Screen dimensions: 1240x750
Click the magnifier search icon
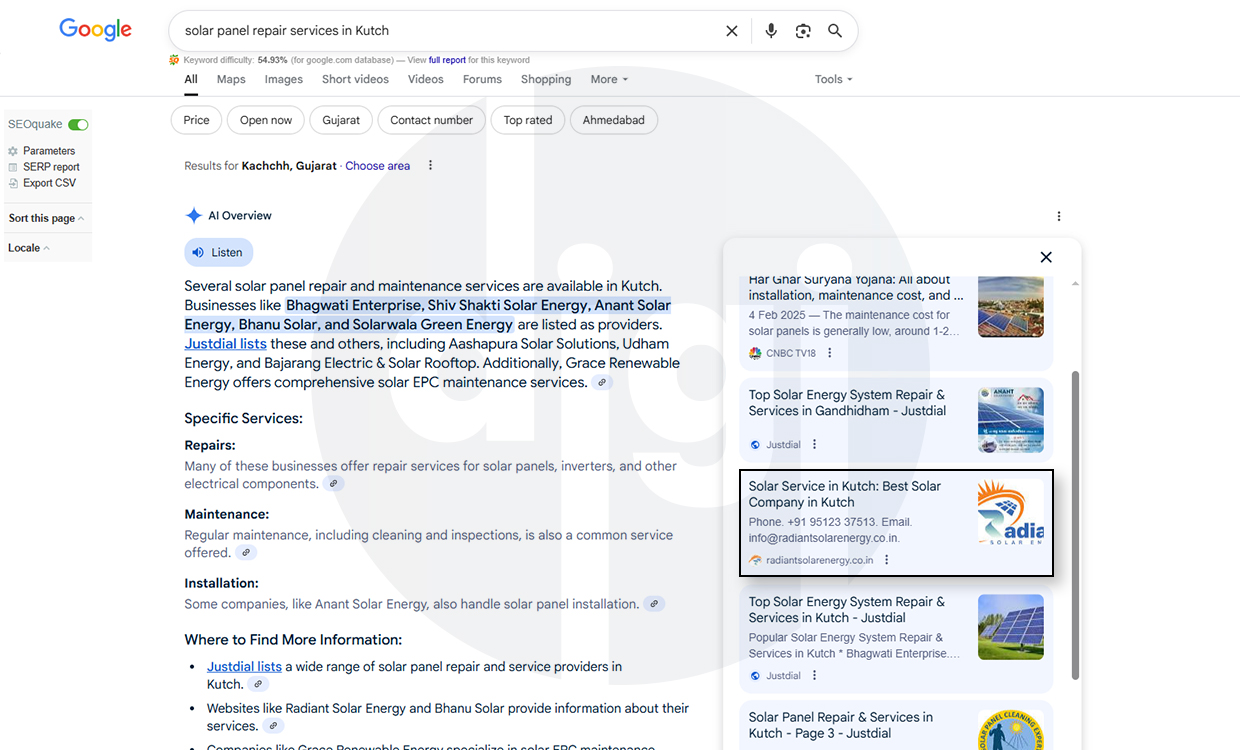click(x=835, y=31)
